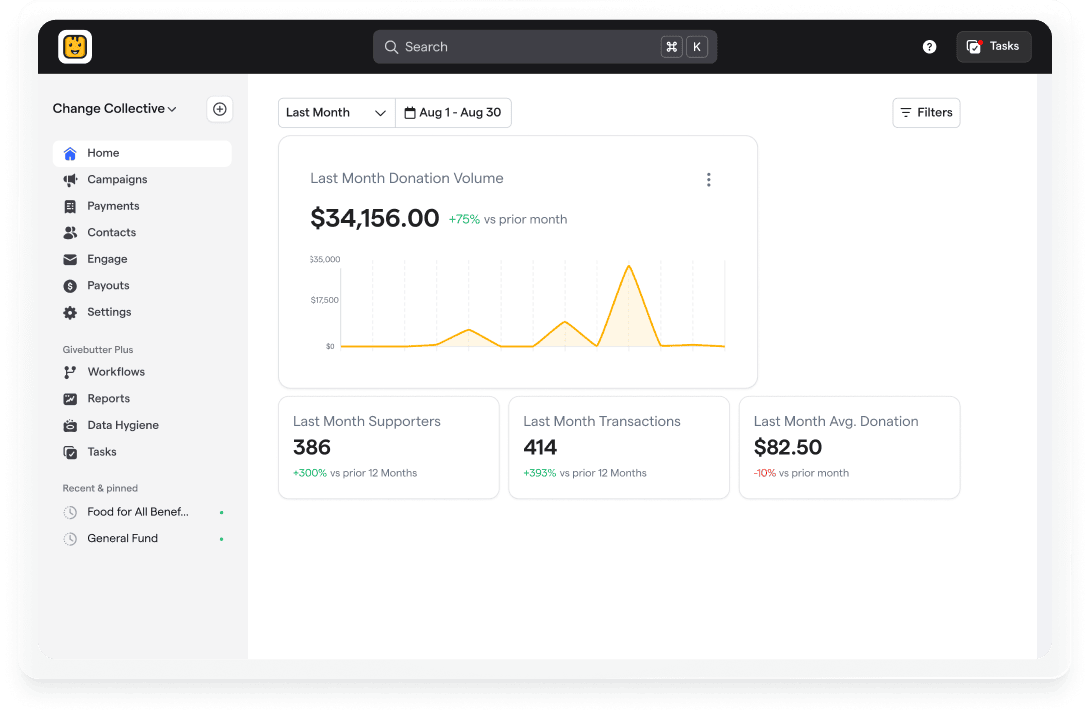This screenshot has height=715, width=1090.
Task: Navigate to Engage in the sidebar
Action: (107, 259)
